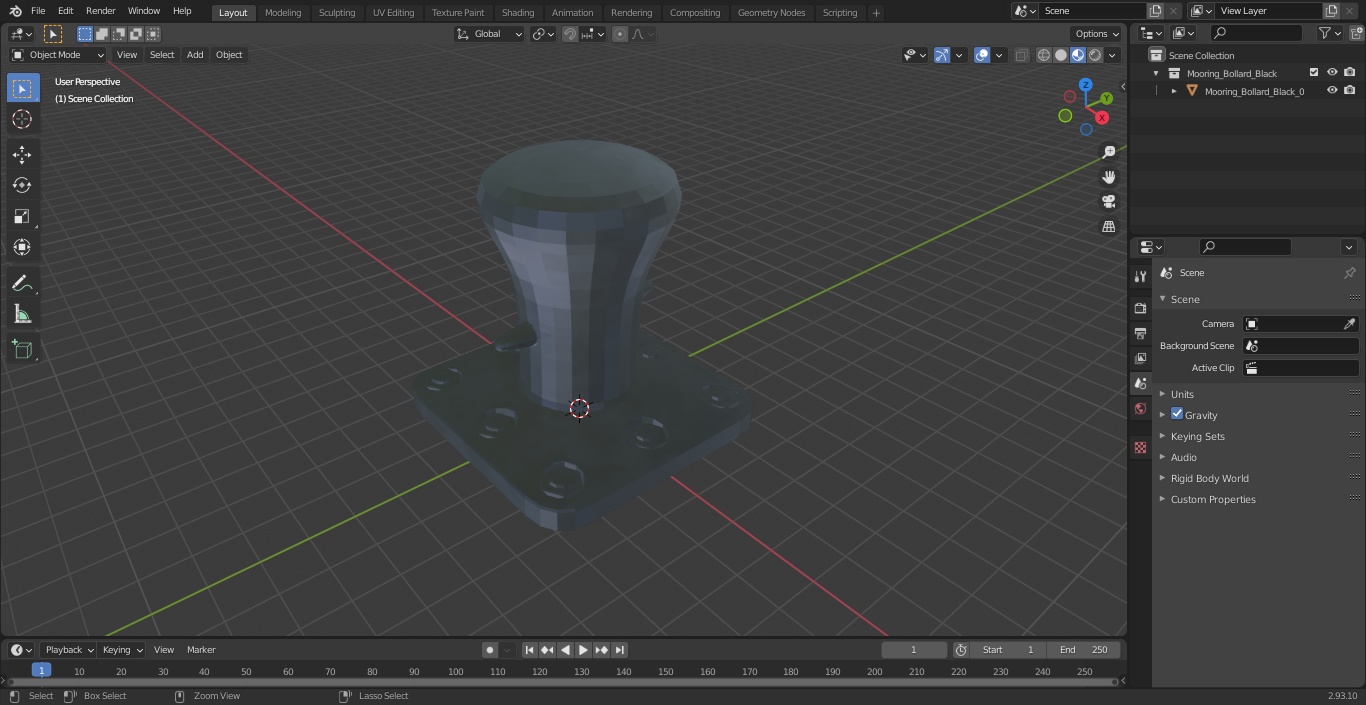Image resolution: width=1366 pixels, height=705 pixels.
Task: Open the timeline Marker menu
Action: tap(201, 650)
